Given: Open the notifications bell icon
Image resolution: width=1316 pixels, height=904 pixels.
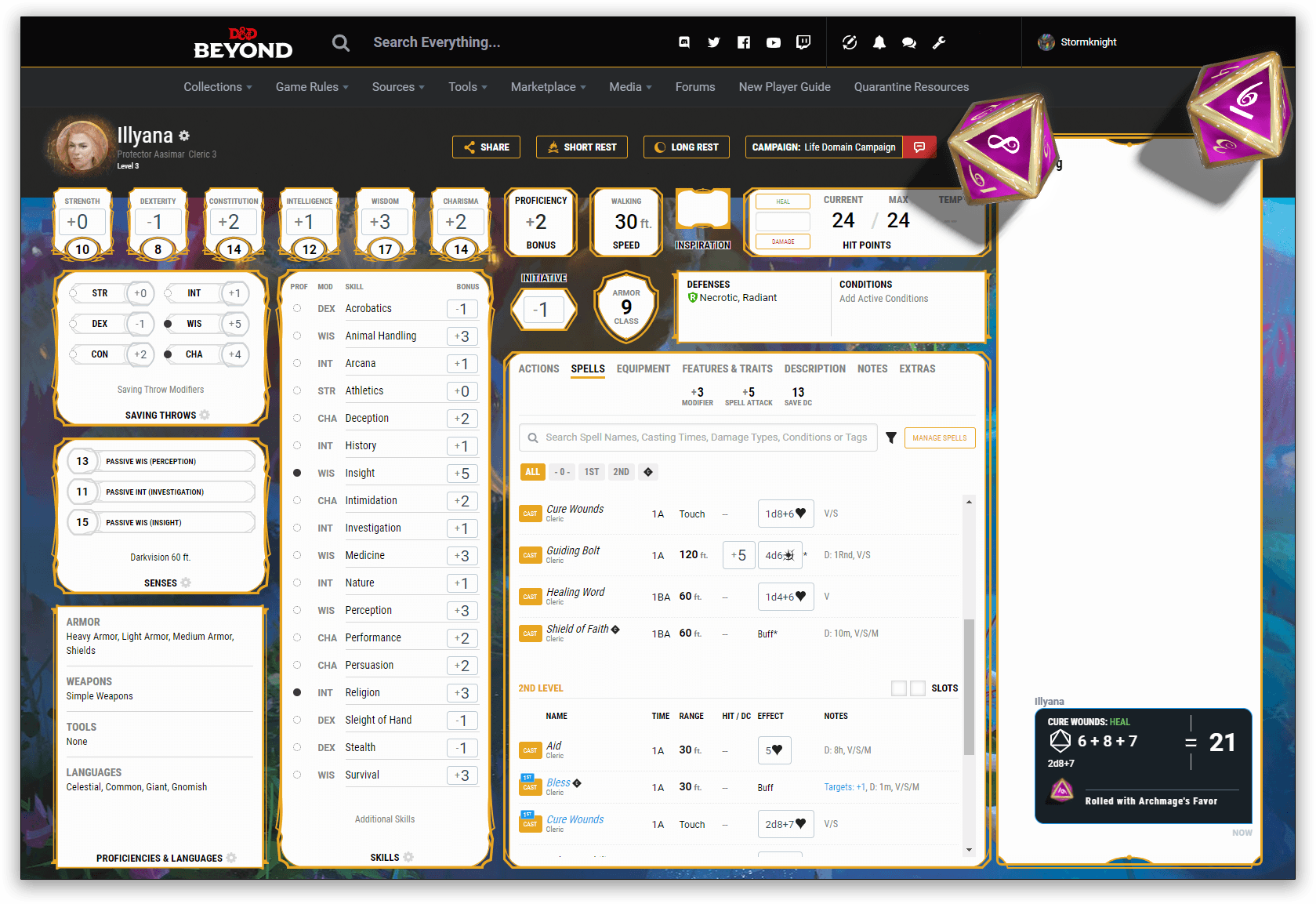Looking at the screenshot, I should click(879, 42).
